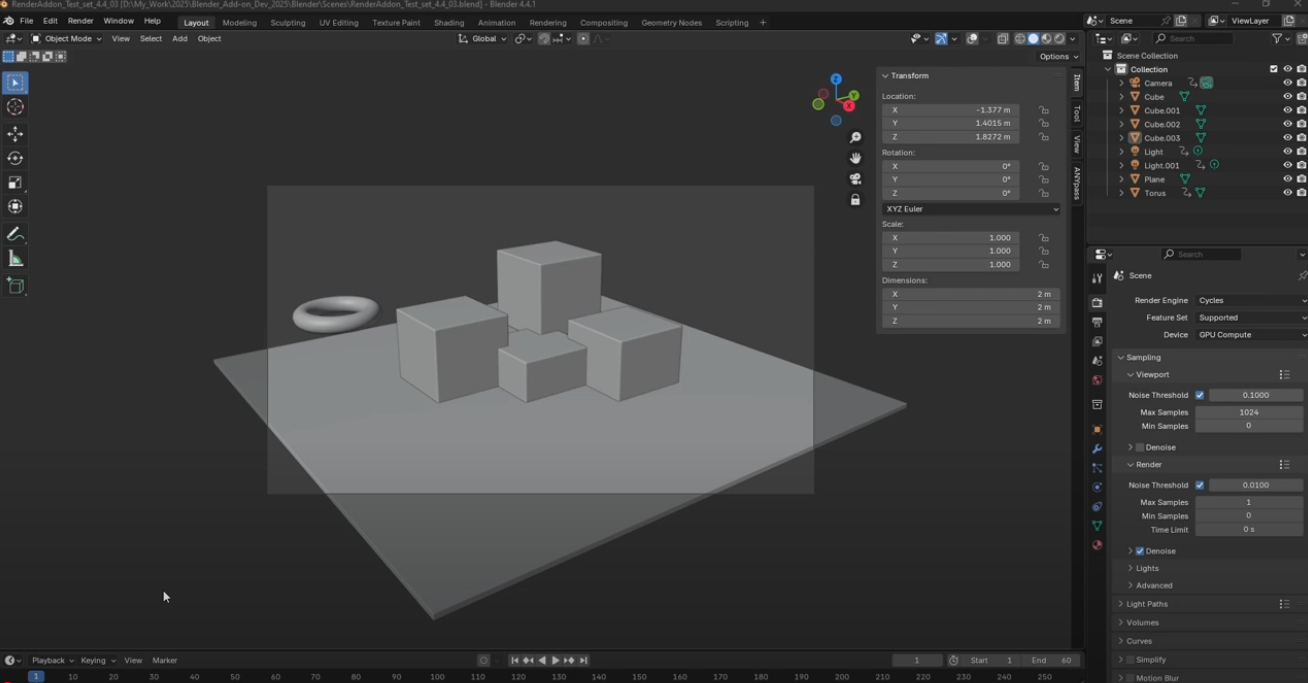Viewport: 1308px width, 683px height.
Task: Pick the Rotate tool
Action: tap(15, 158)
